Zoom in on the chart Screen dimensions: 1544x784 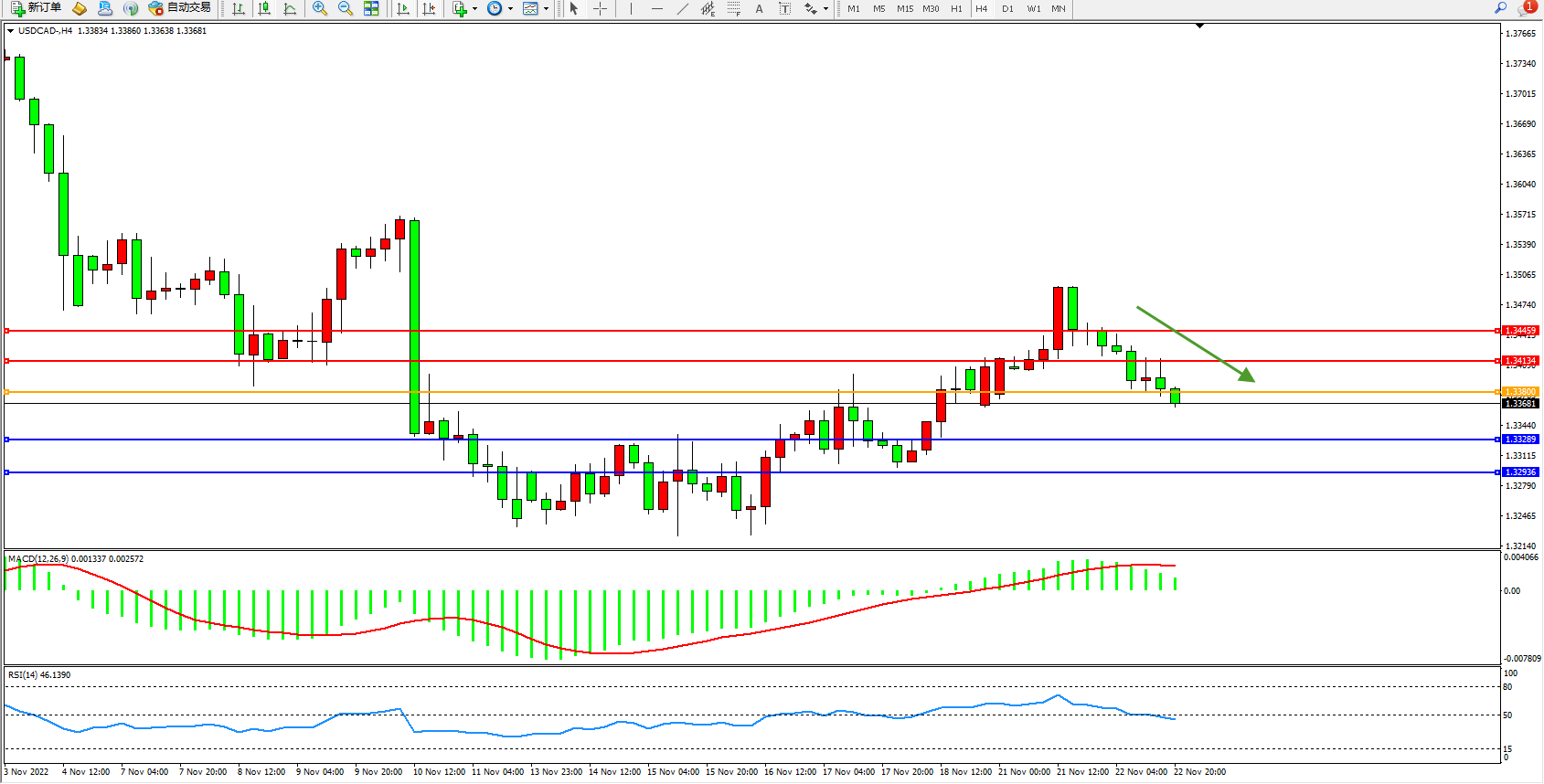pyautogui.click(x=320, y=8)
